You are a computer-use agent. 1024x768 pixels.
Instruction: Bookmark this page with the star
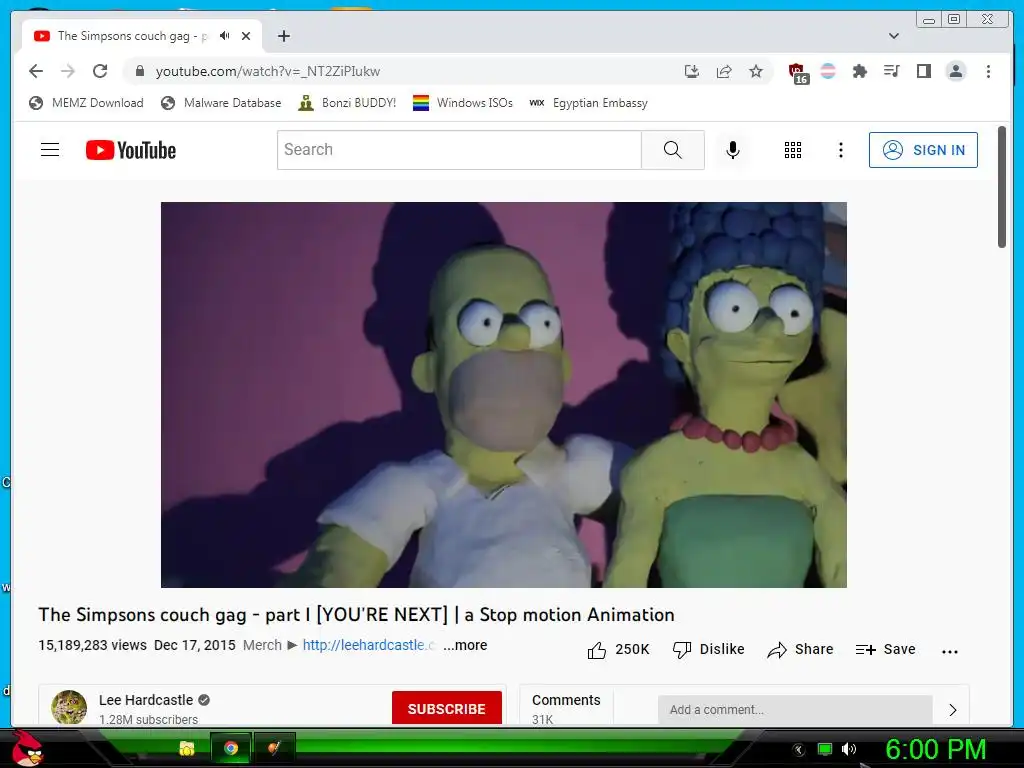point(756,71)
